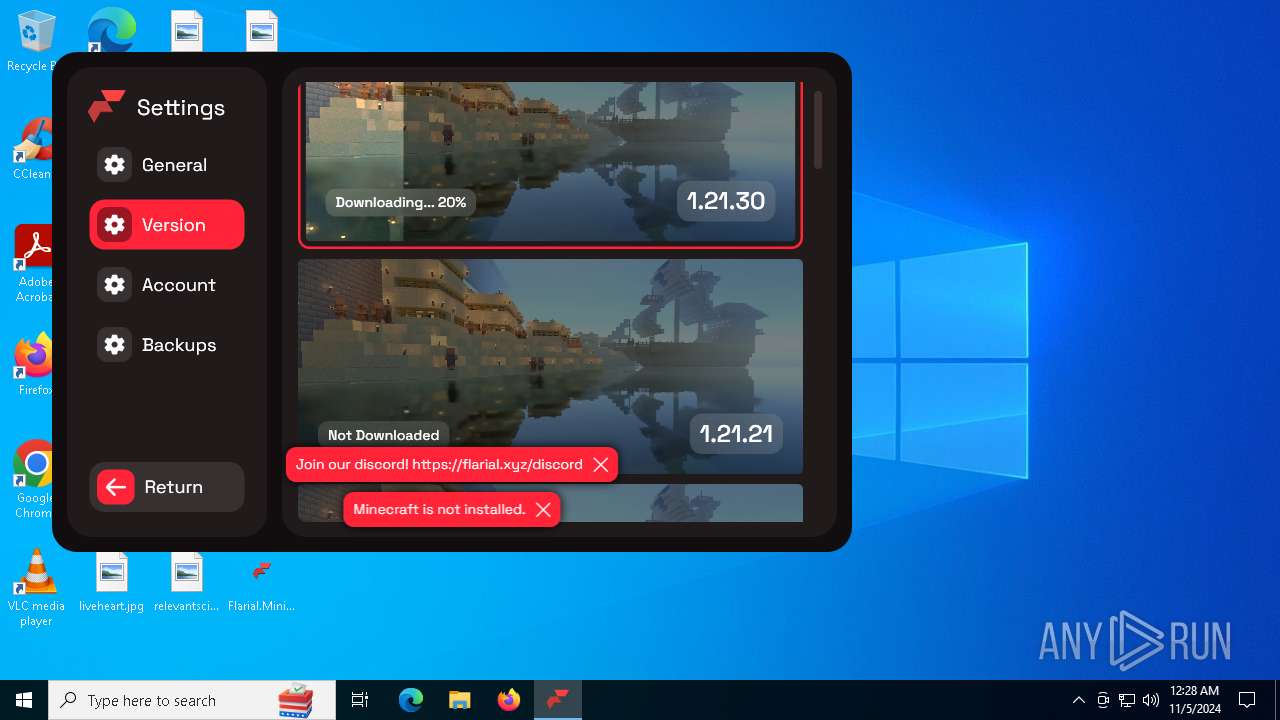Image resolution: width=1280 pixels, height=720 pixels.
Task: Click the Not Downloaded status label
Action: pyautogui.click(x=383, y=435)
